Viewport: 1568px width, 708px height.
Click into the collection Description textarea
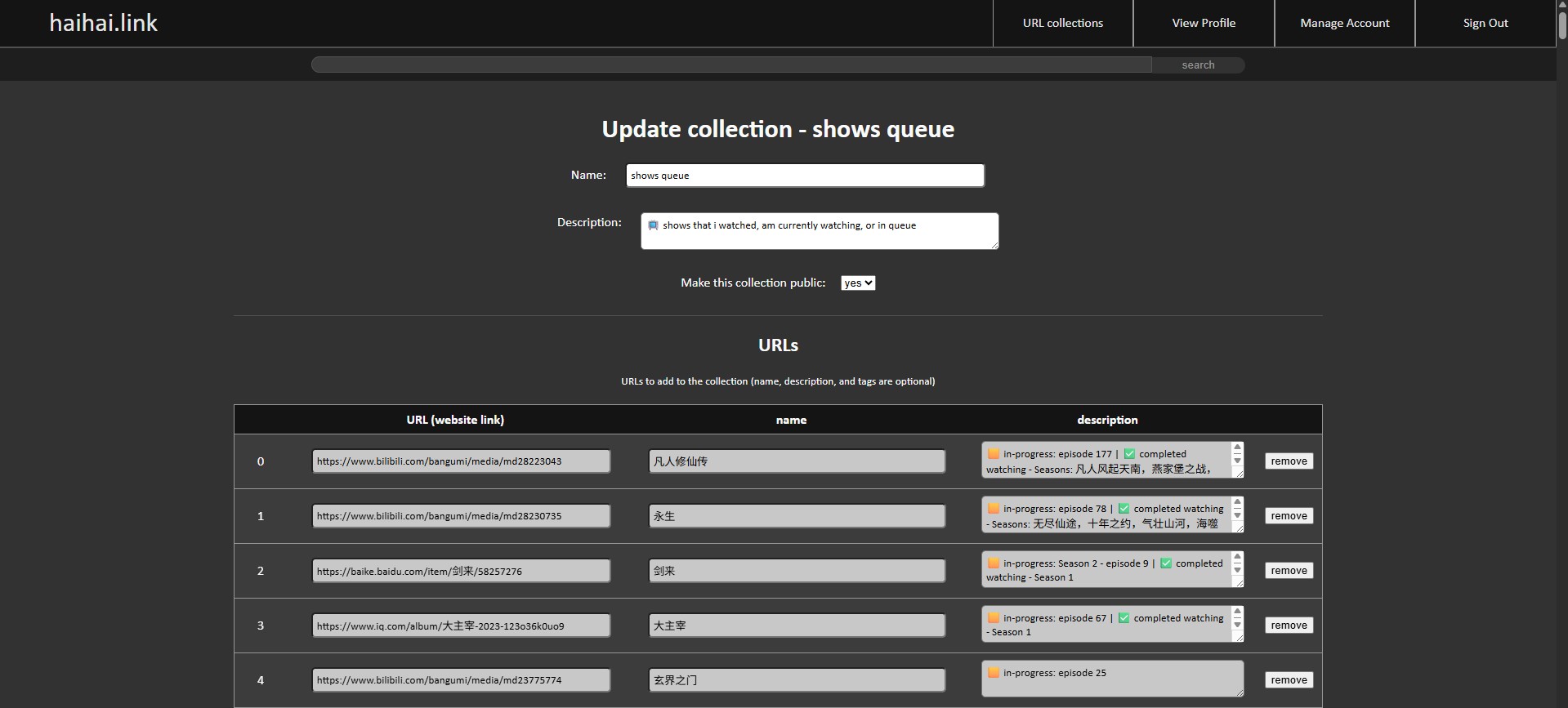coord(819,231)
